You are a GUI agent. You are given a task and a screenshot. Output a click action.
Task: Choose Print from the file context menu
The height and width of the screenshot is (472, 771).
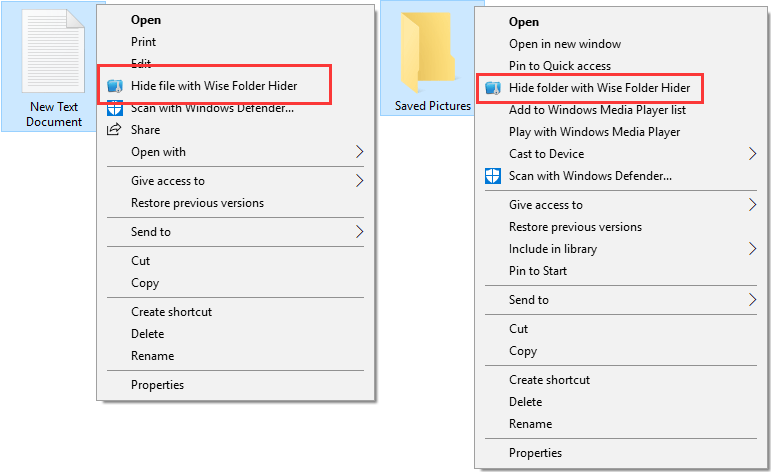(143, 42)
